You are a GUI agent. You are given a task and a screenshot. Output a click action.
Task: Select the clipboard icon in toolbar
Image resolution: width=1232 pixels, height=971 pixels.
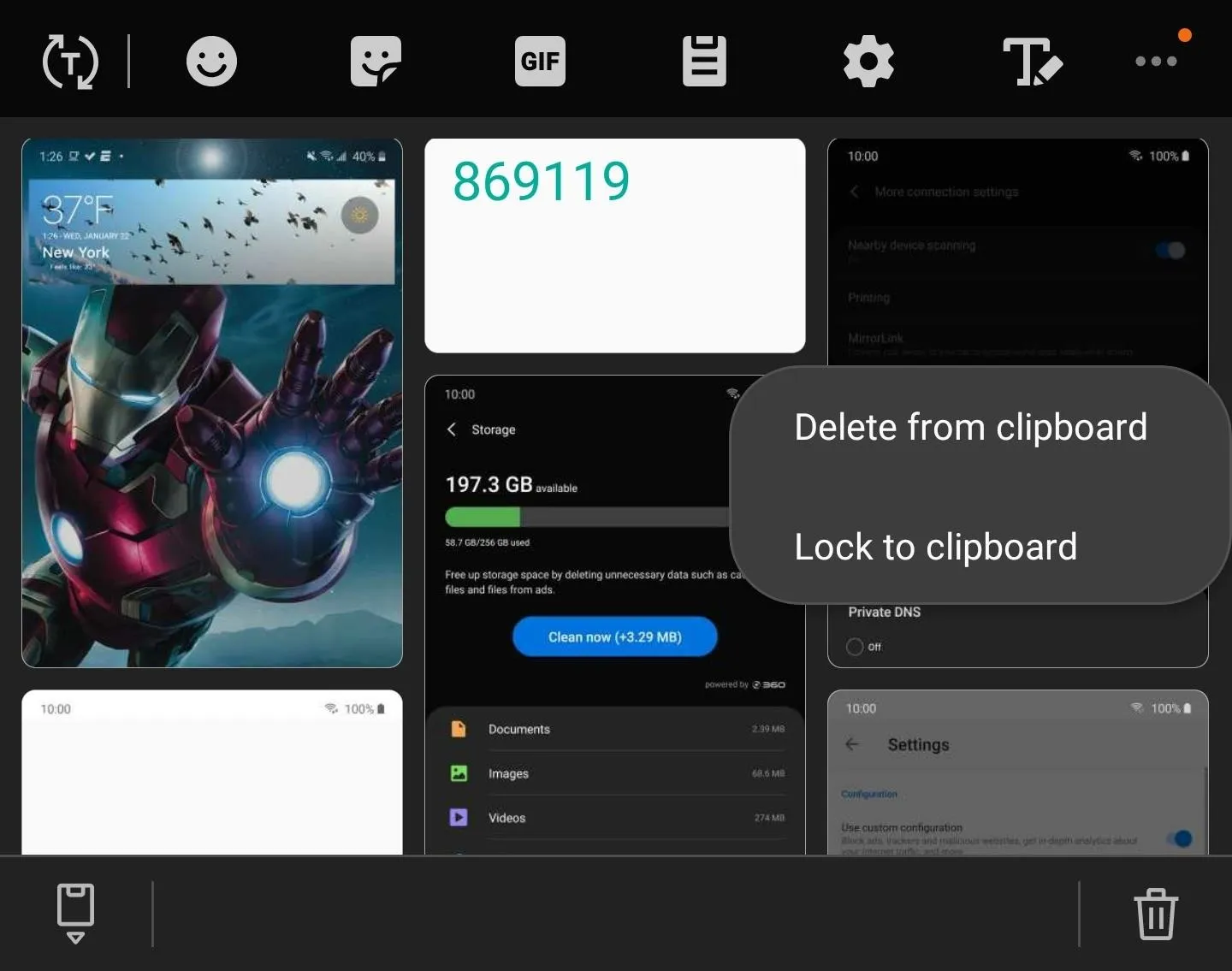pyautogui.click(x=704, y=62)
